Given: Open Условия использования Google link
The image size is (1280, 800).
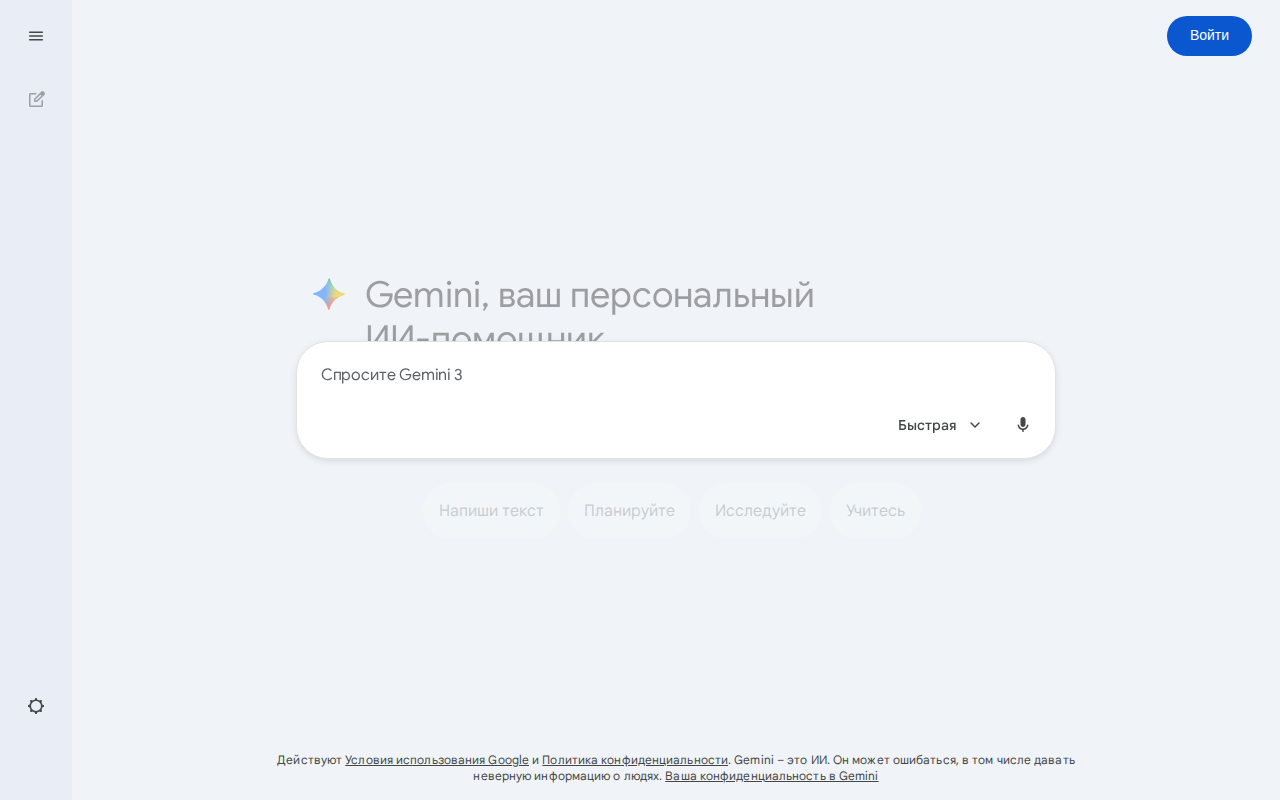Looking at the screenshot, I should click(x=437, y=760).
